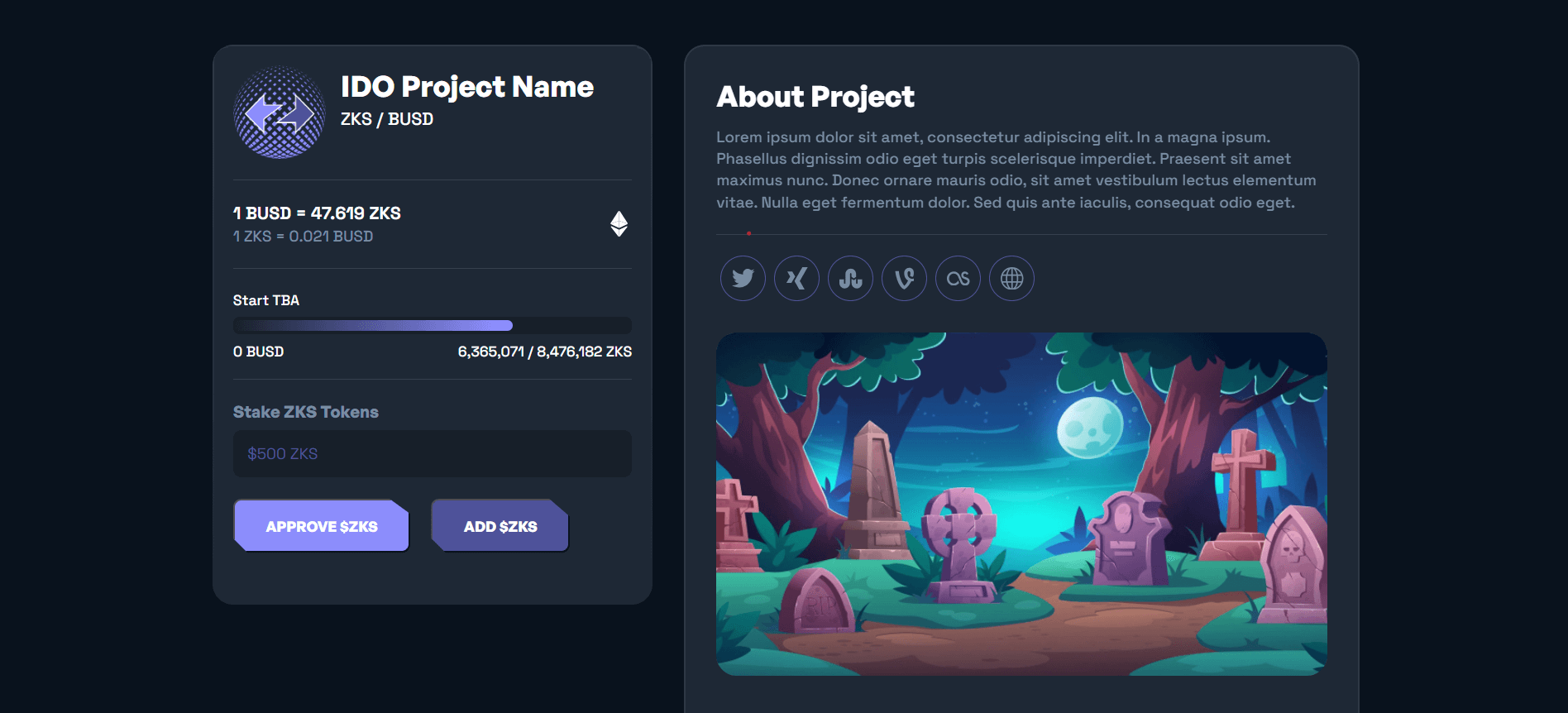Open the project website globe icon
The width and height of the screenshot is (1568, 713).
point(1011,279)
